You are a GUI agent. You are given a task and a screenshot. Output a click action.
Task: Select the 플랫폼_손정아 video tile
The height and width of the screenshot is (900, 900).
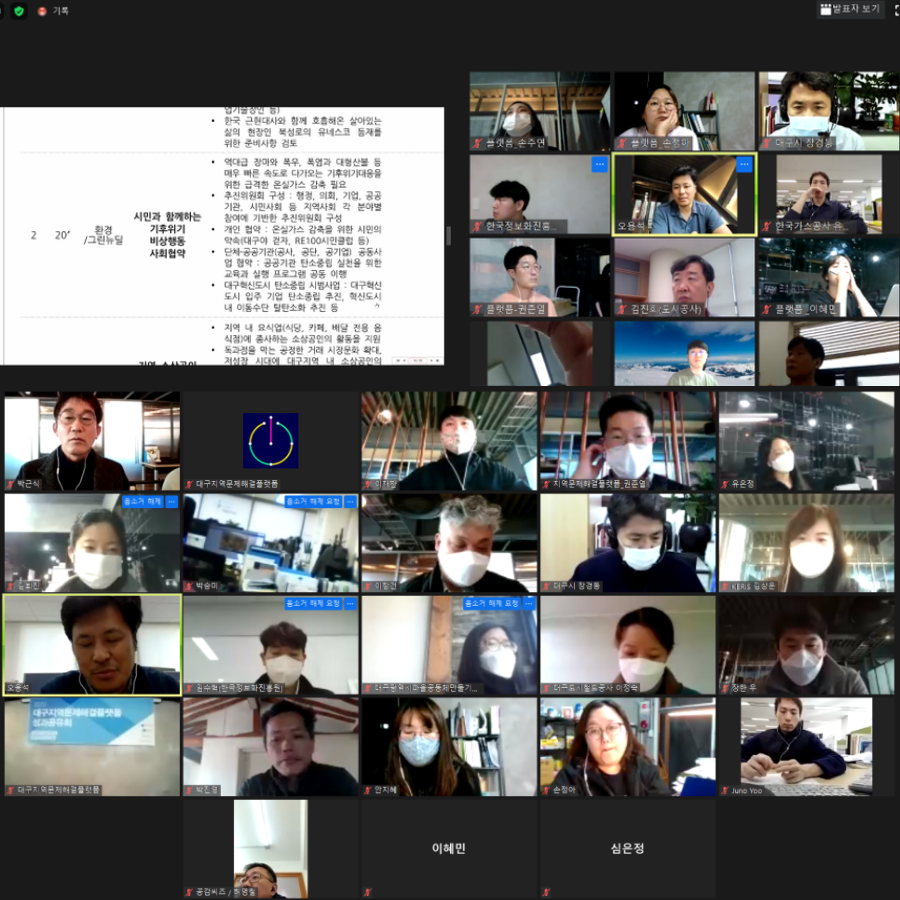tap(684, 111)
